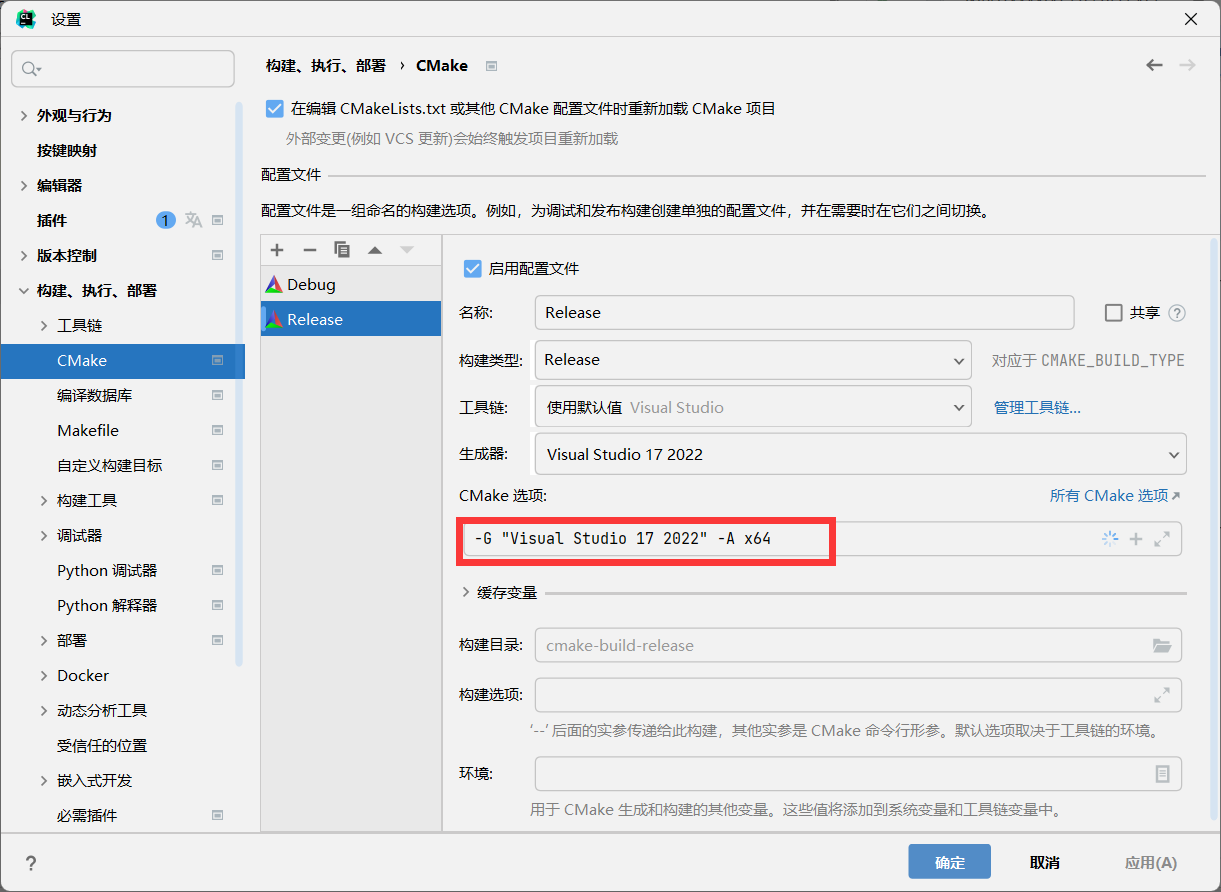Viewport: 1221px width, 892px height.
Task: Click the project icon on Python 解释器 row
Action: click(217, 606)
